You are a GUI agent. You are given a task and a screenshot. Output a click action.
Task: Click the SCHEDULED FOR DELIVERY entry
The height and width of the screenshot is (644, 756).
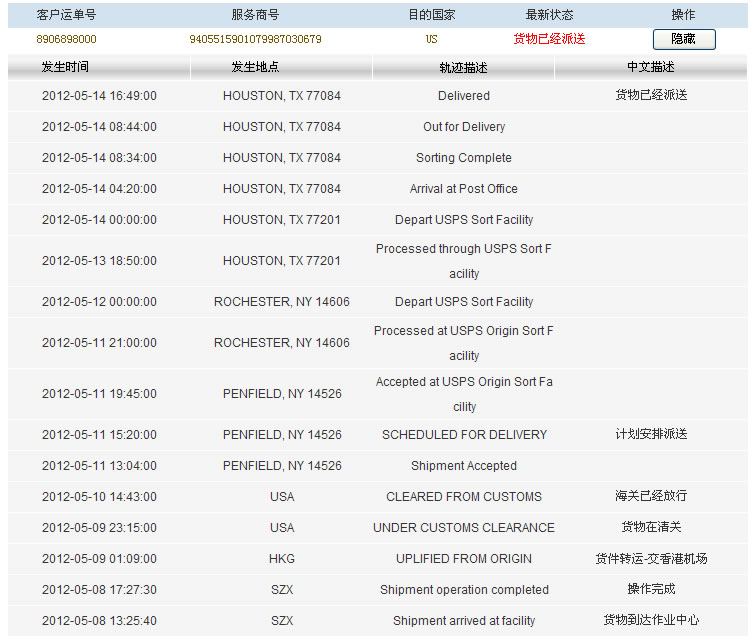point(464,435)
